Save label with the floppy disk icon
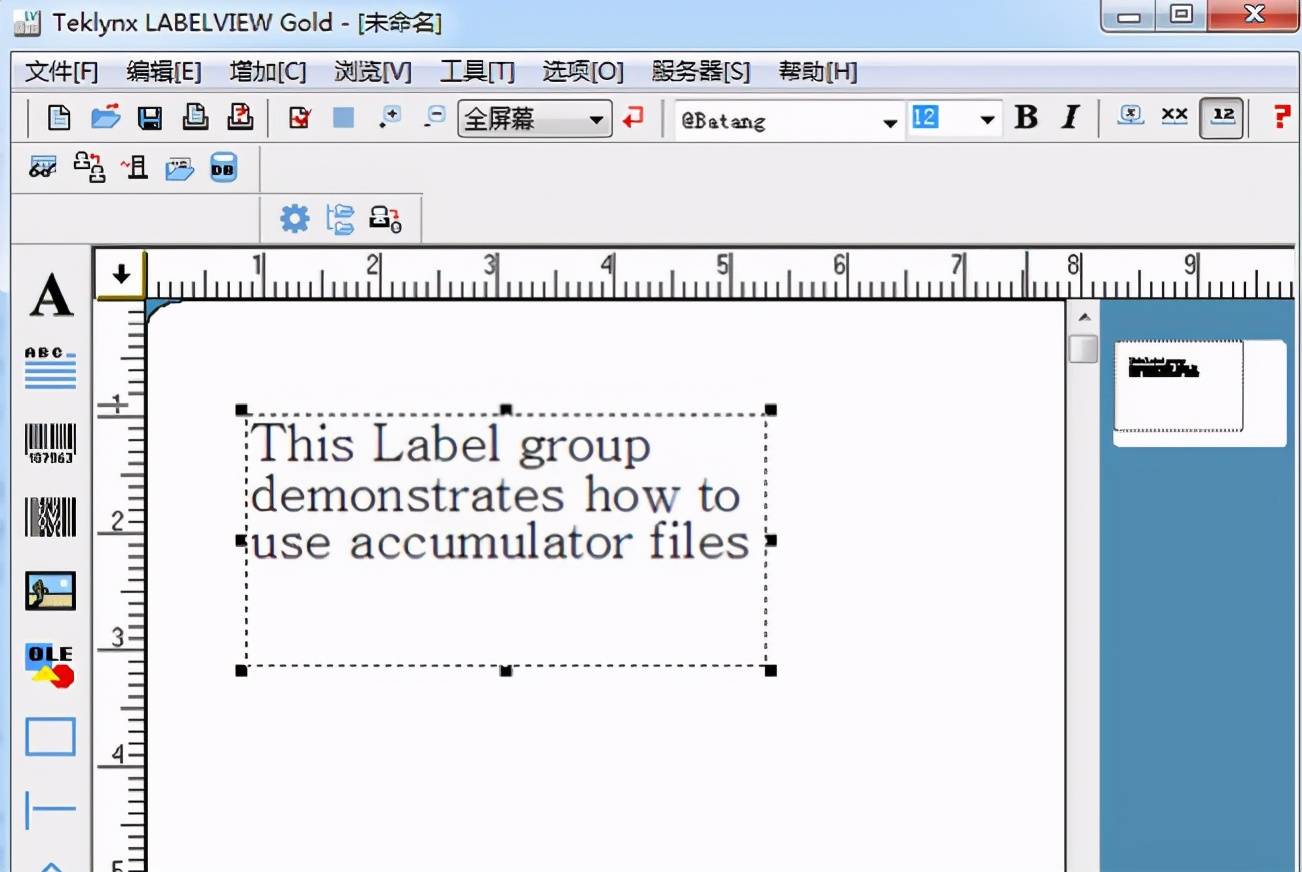The image size is (1302, 872). point(150,118)
